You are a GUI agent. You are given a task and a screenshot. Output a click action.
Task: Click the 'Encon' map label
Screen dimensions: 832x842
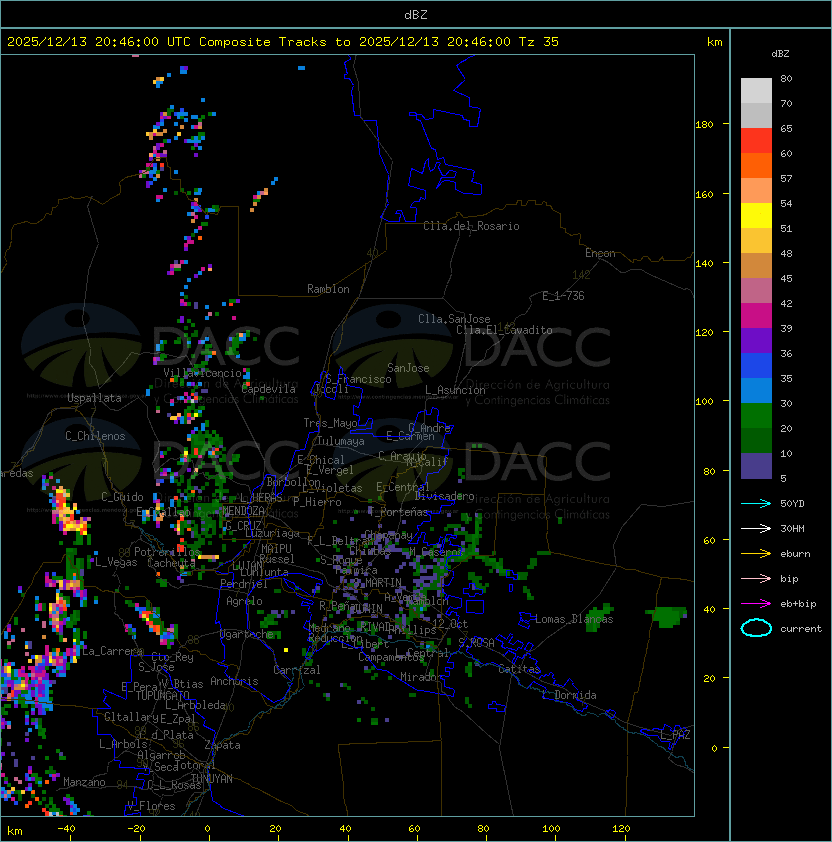pyautogui.click(x=600, y=253)
